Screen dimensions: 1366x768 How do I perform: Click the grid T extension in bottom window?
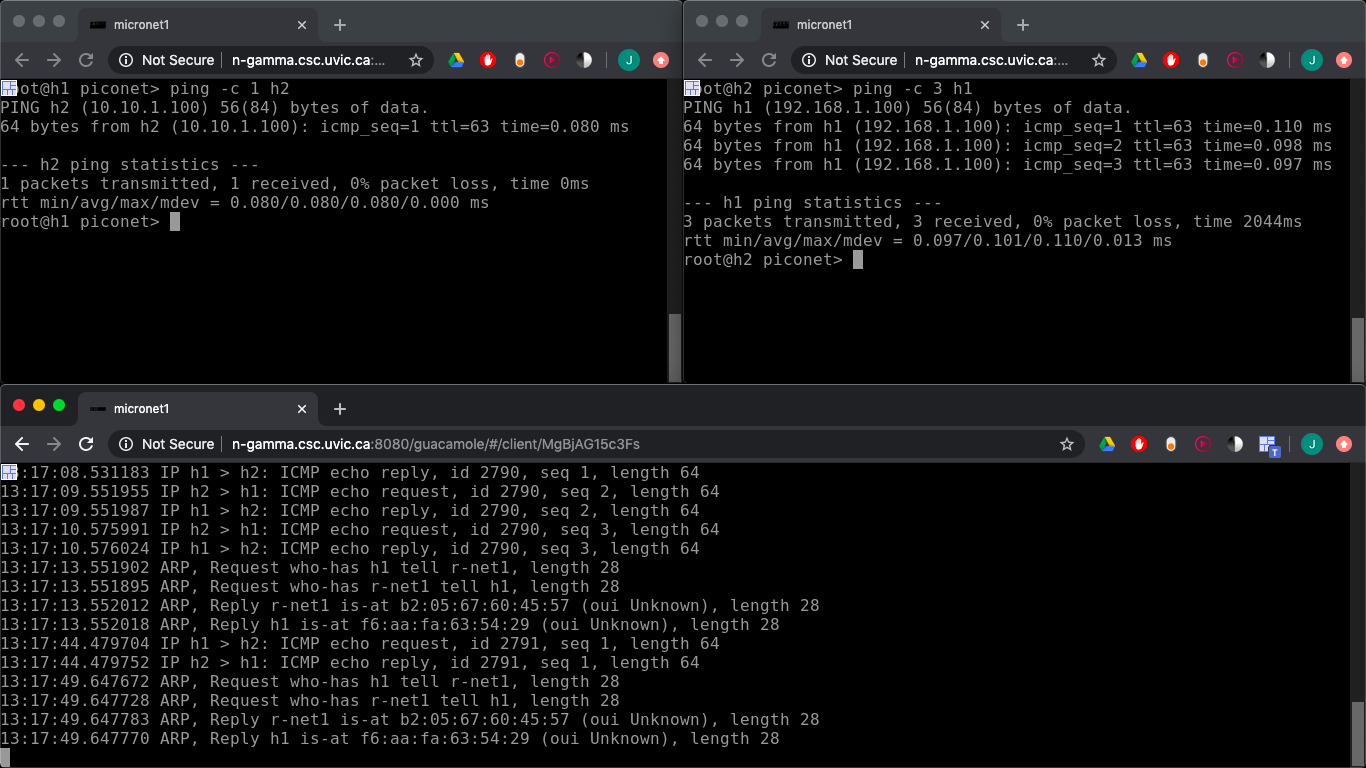[x=1269, y=445]
